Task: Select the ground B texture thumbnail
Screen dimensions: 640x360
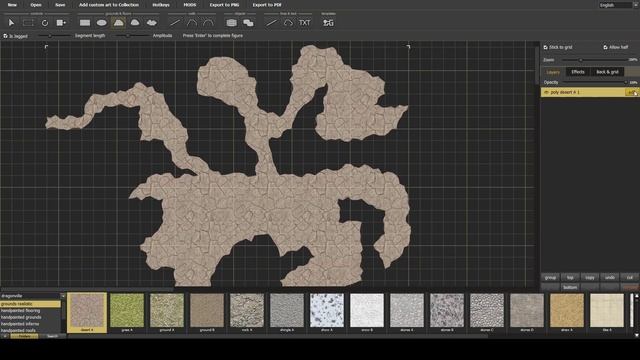Action: [x=207, y=311]
